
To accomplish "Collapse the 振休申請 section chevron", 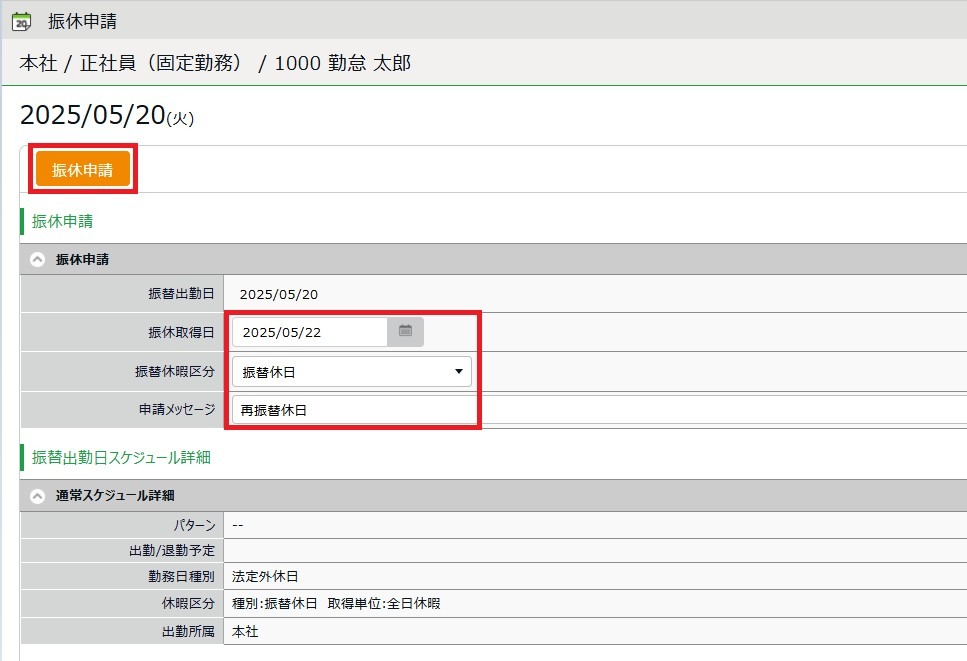I will (38, 259).
